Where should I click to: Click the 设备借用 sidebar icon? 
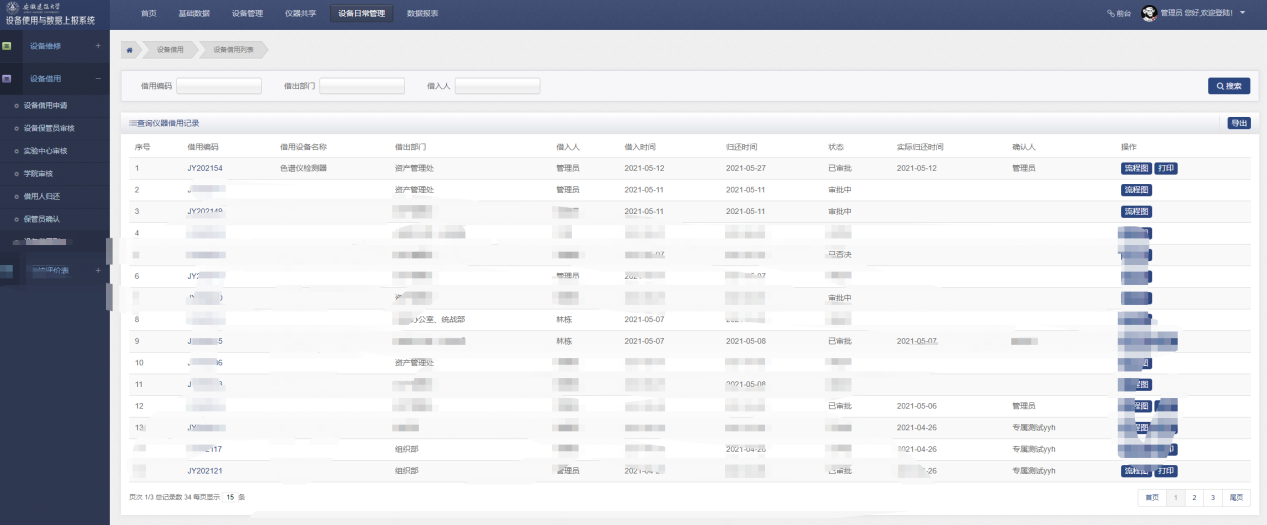pos(7,78)
